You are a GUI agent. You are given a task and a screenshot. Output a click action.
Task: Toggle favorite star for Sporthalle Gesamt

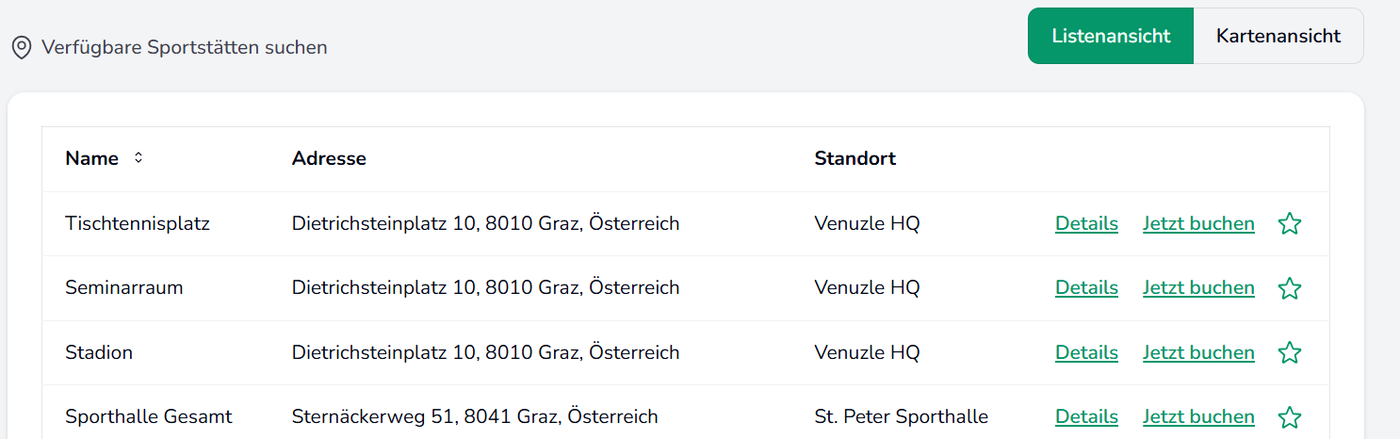click(x=1290, y=417)
